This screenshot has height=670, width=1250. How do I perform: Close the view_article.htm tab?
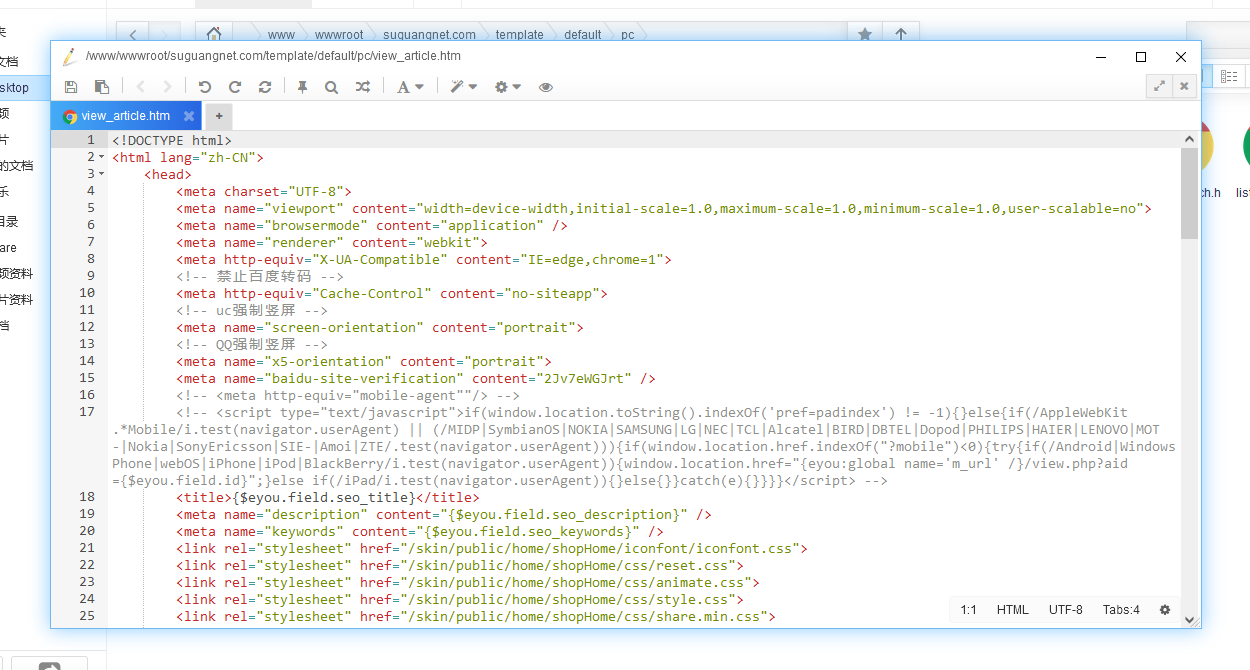188,116
